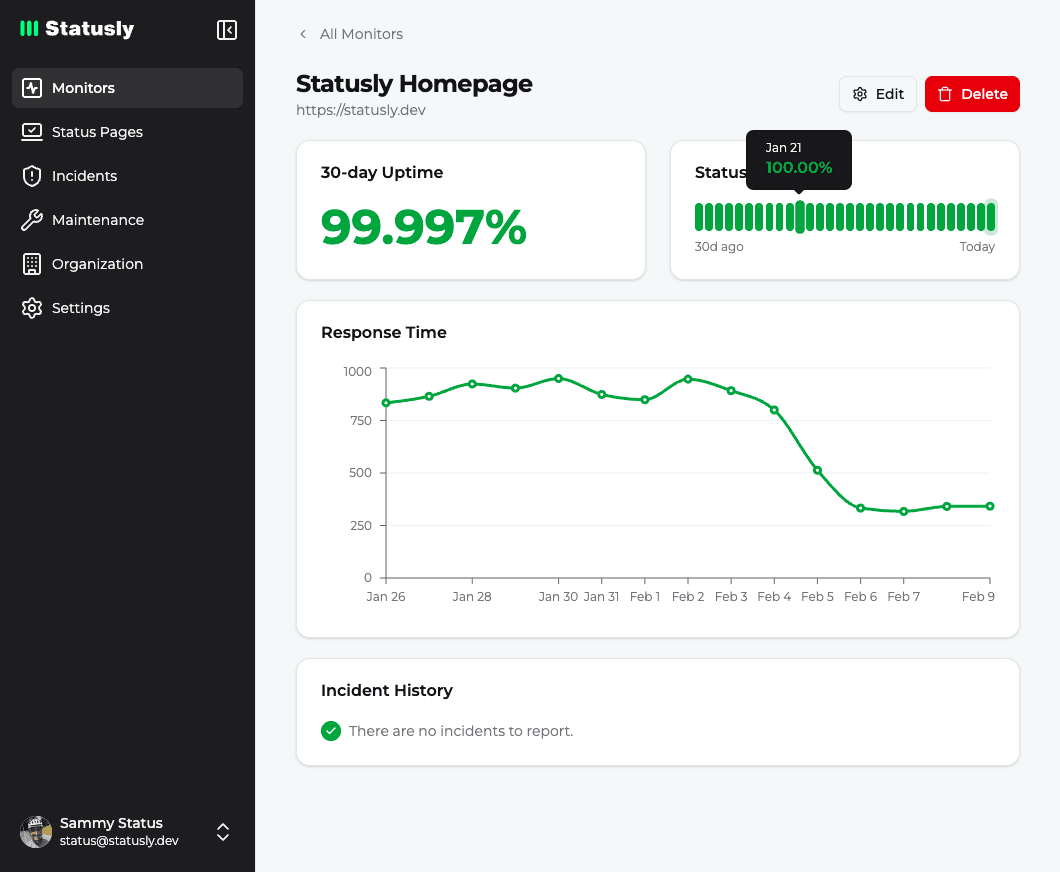Select the Feb 5 response time data point
The image size is (1060, 872).
818,469
